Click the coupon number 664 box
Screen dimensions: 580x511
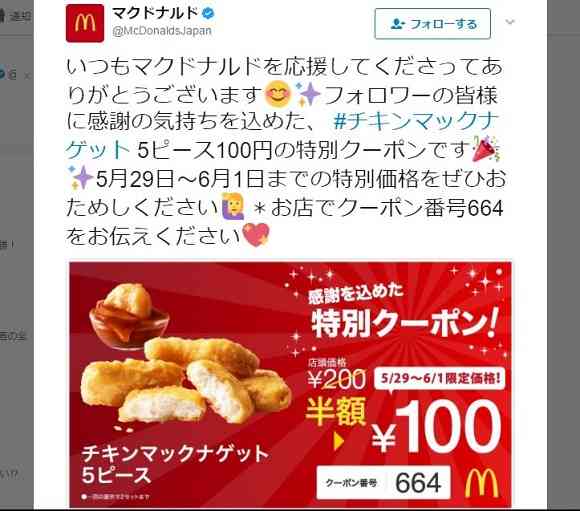[384, 483]
